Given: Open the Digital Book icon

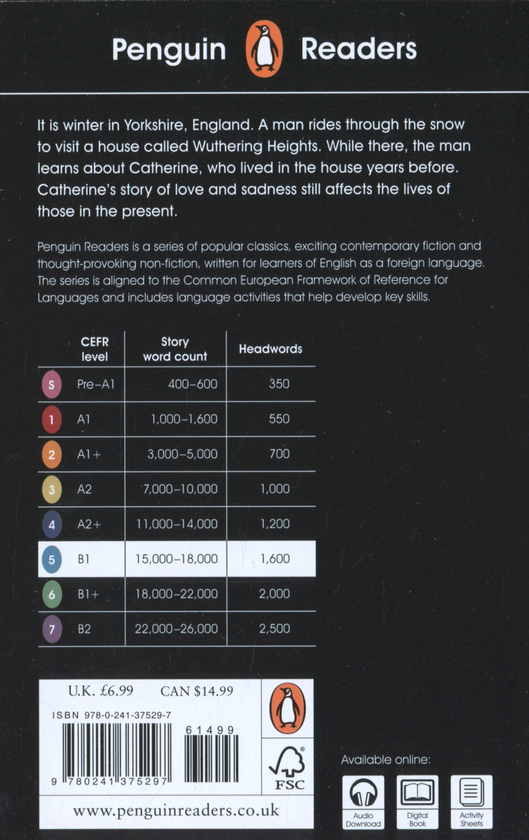Looking at the screenshot, I should (417, 802).
